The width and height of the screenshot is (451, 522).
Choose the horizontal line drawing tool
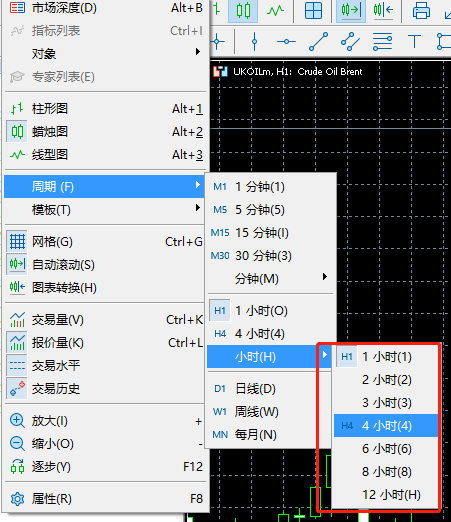286,42
